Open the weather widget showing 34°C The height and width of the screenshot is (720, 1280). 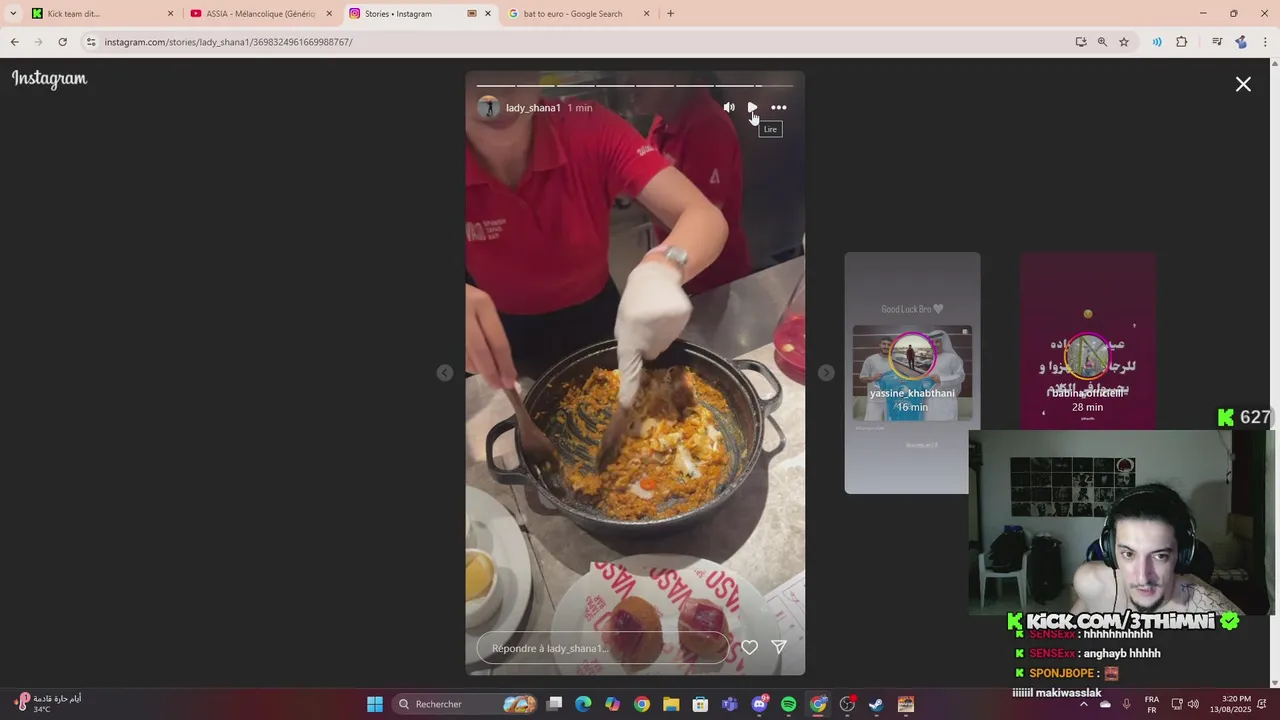click(48, 703)
